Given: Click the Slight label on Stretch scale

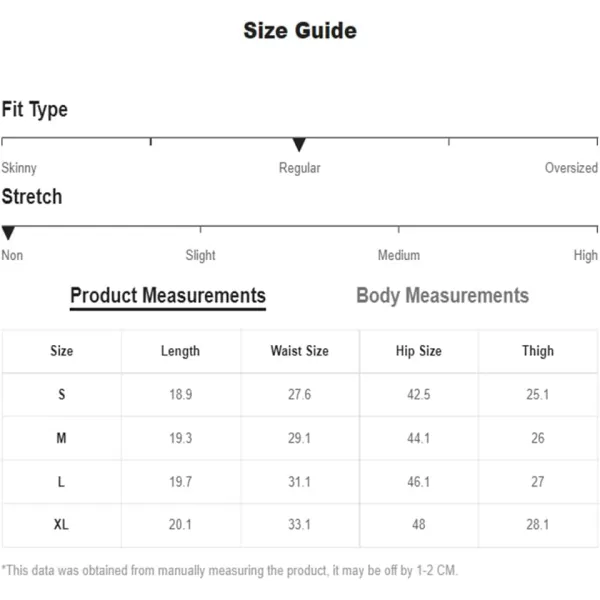Looking at the screenshot, I should (x=200, y=255).
